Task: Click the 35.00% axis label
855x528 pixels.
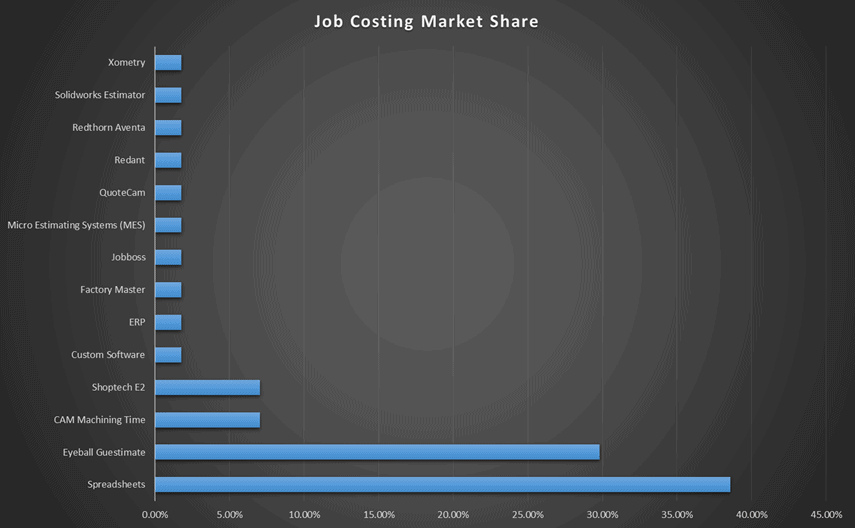Action: pyautogui.click(x=677, y=514)
